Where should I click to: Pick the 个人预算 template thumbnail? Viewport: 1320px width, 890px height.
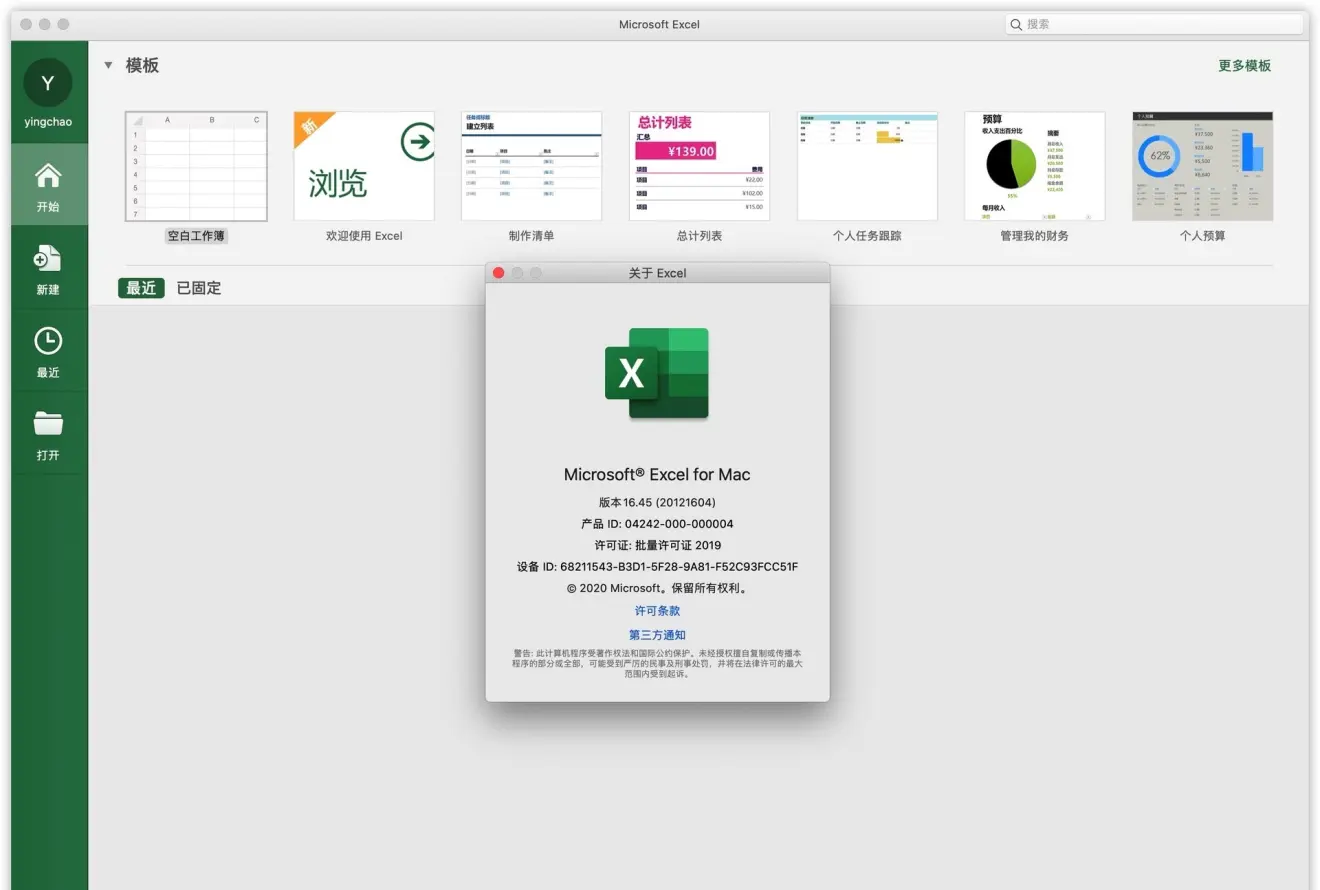point(1202,166)
